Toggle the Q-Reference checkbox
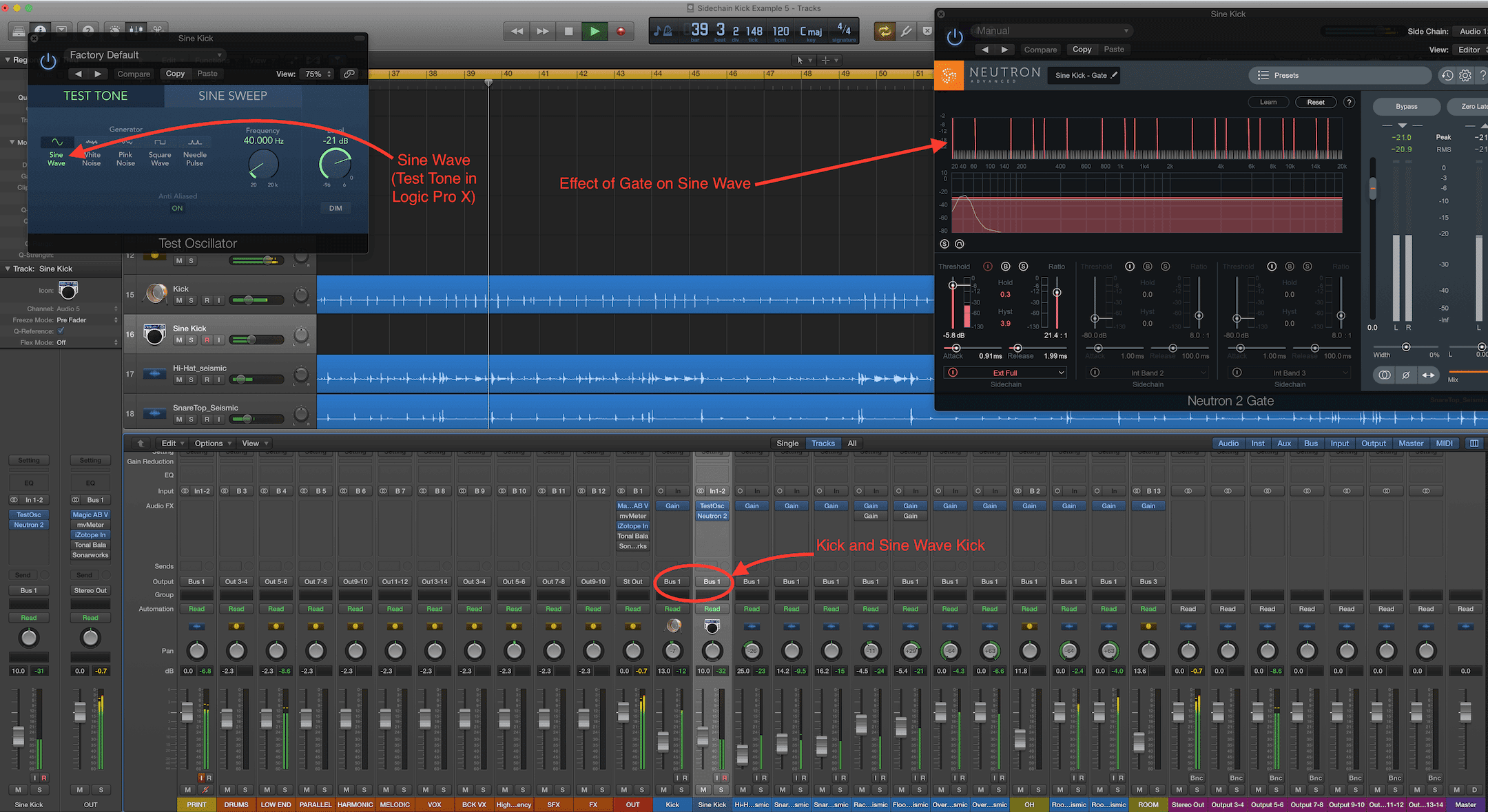Image resolution: width=1488 pixels, height=812 pixels. click(x=61, y=331)
